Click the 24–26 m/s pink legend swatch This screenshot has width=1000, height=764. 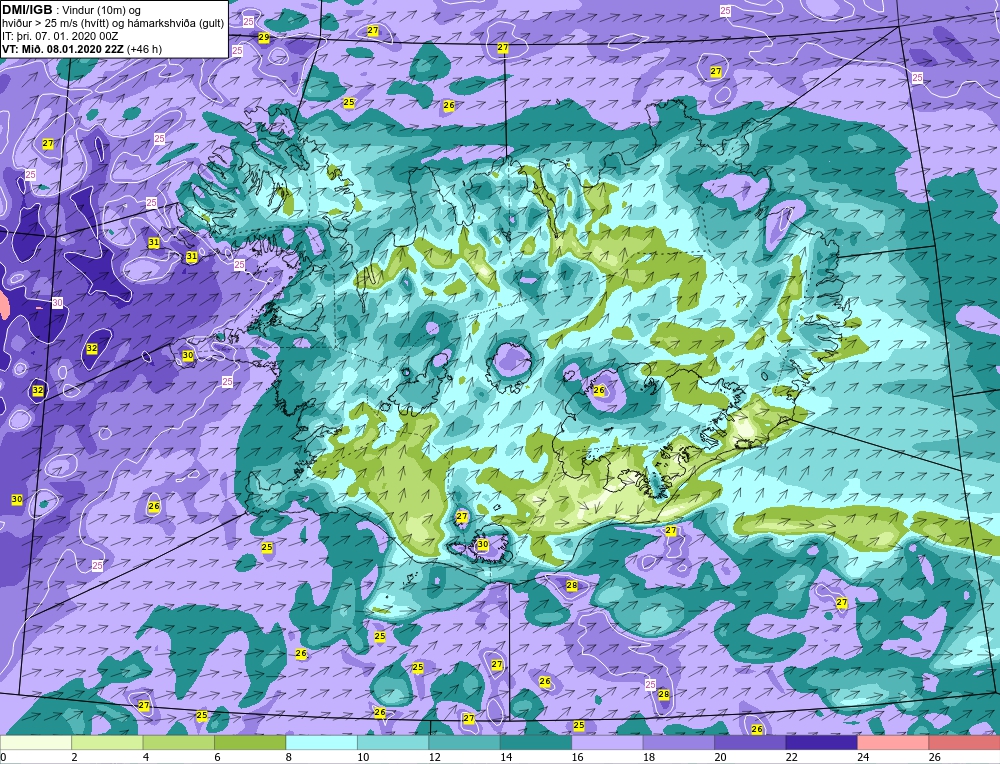893,742
